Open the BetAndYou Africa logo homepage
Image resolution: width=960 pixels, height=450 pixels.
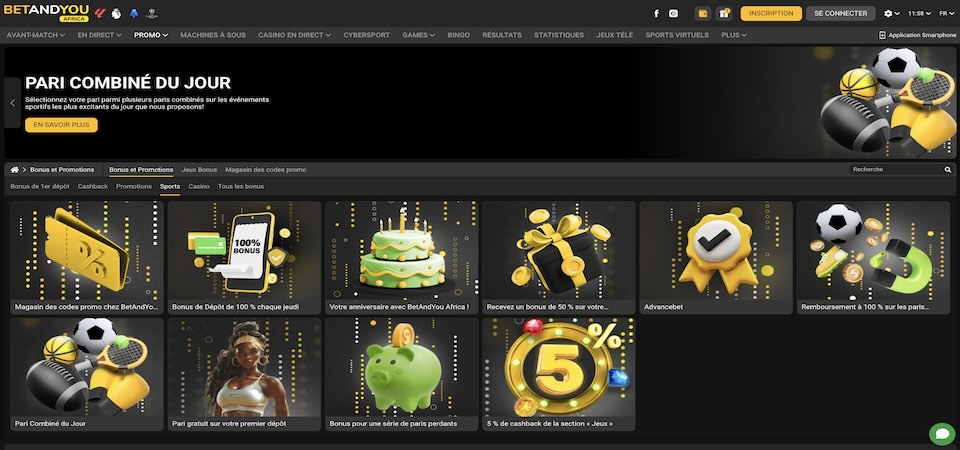click(x=47, y=13)
